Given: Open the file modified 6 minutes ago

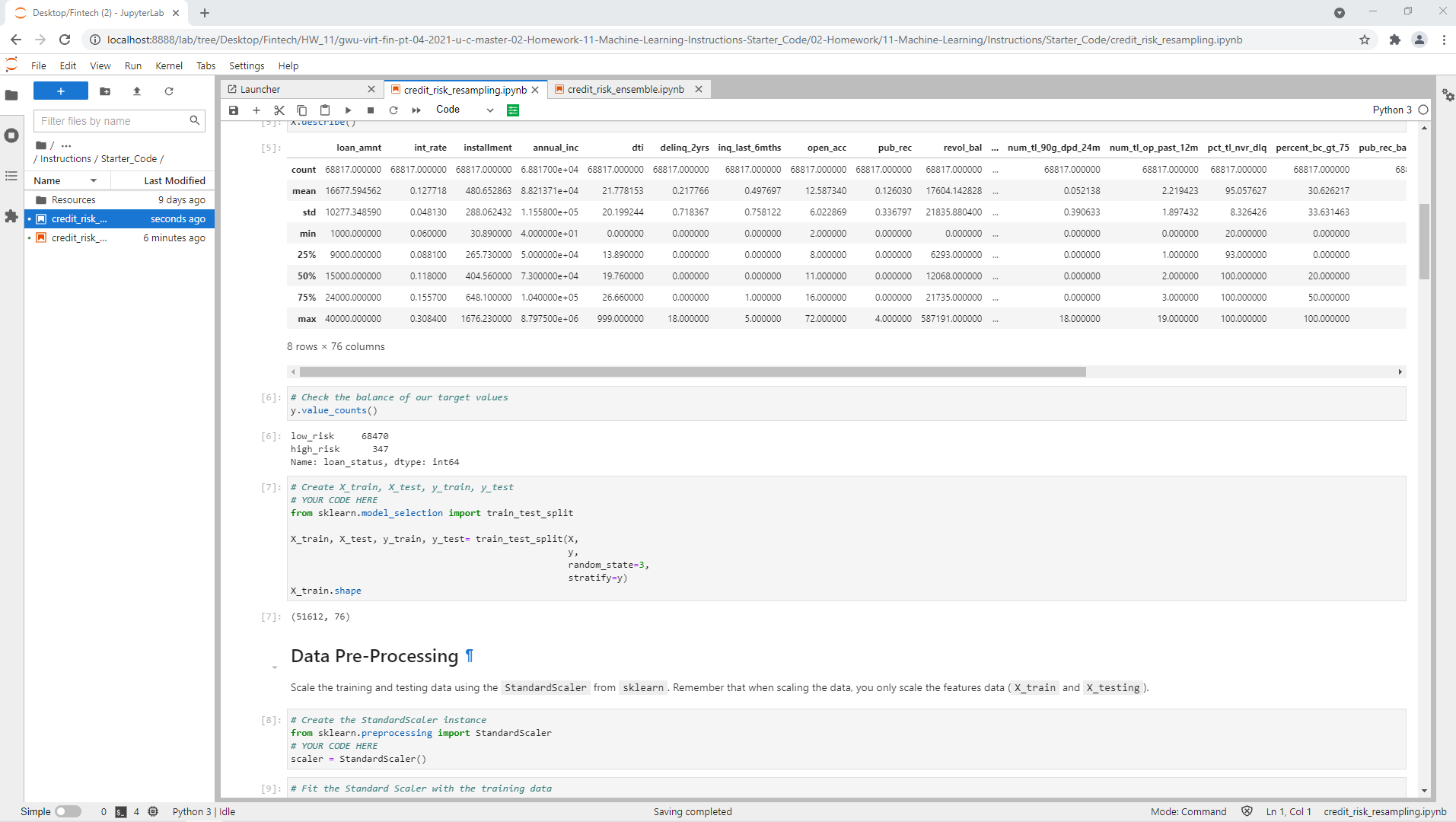Looking at the screenshot, I should pyautogui.click(x=120, y=238).
